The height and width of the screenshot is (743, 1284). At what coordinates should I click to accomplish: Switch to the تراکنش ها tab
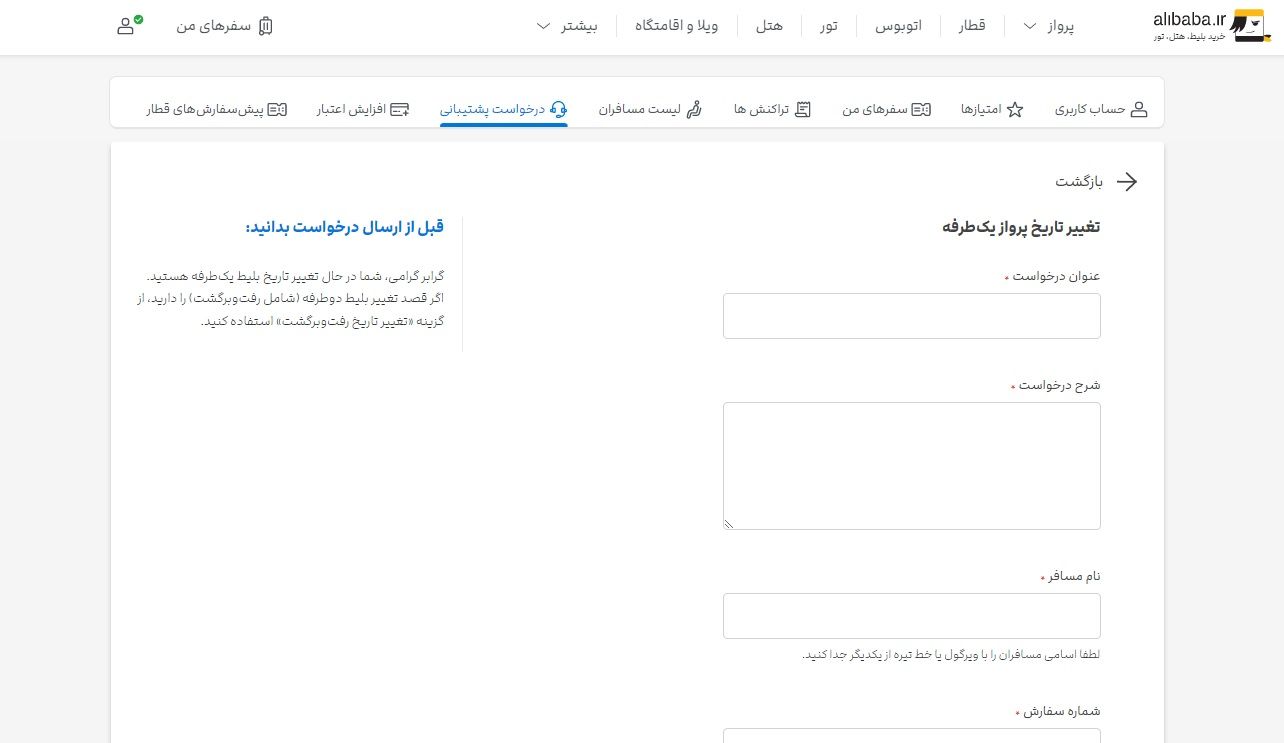(x=773, y=110)
